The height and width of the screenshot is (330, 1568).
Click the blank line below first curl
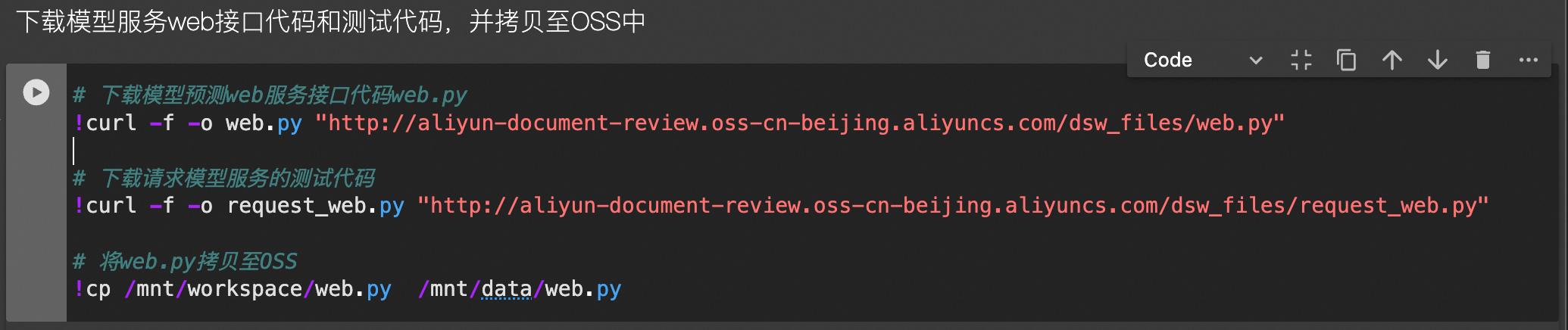(454, 151)
